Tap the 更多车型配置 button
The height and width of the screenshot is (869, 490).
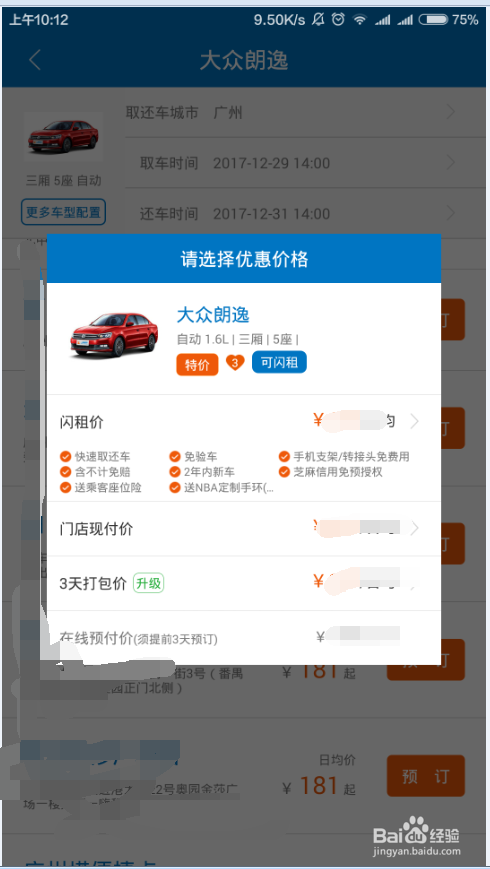pyautogui.click(x=63, y=212)
